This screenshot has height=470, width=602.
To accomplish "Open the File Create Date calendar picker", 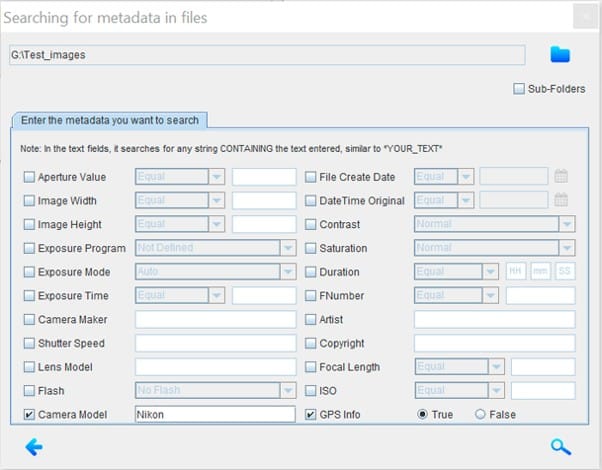I will [x=561, y=177].
